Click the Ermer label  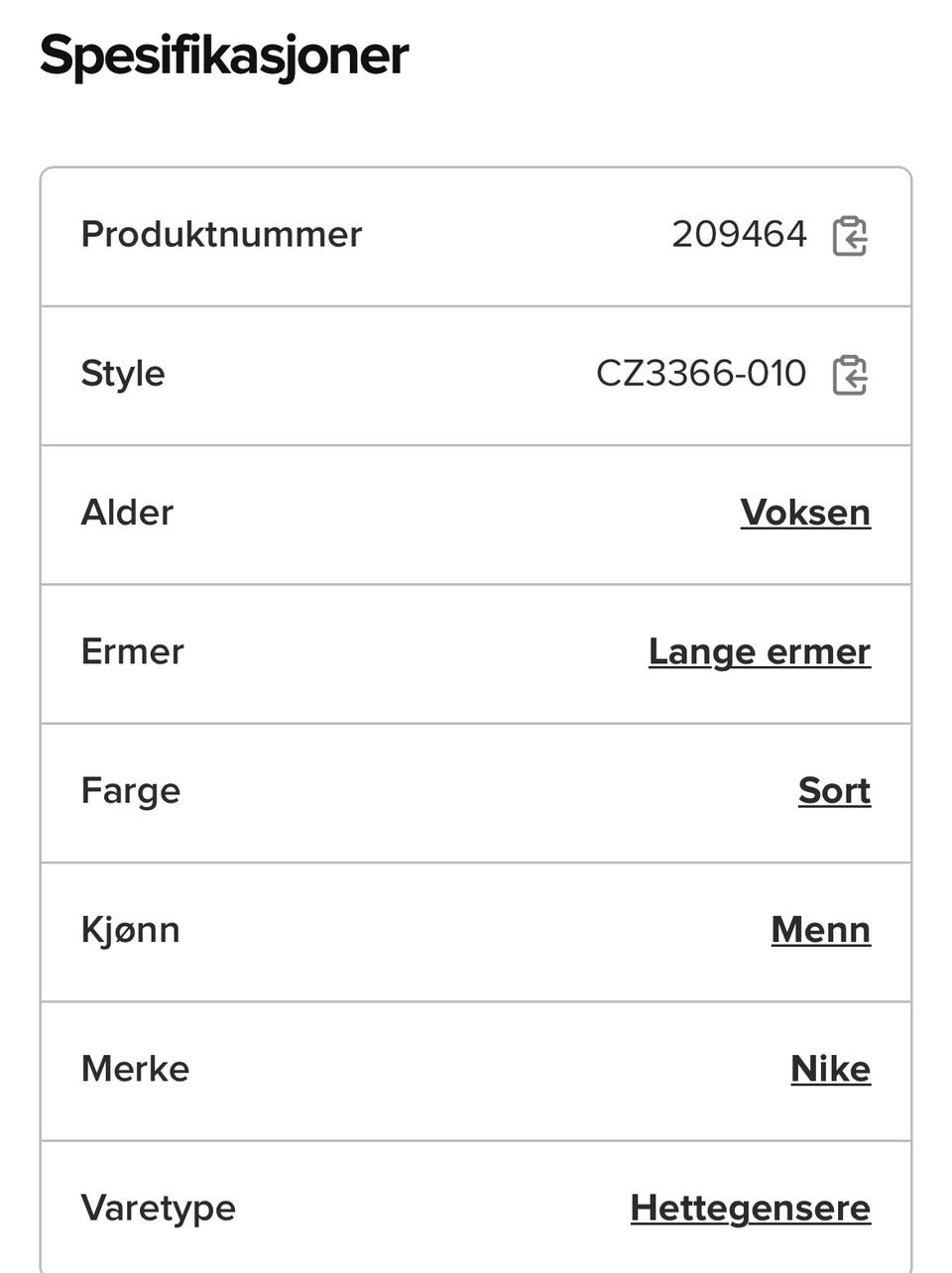[132, 651]
